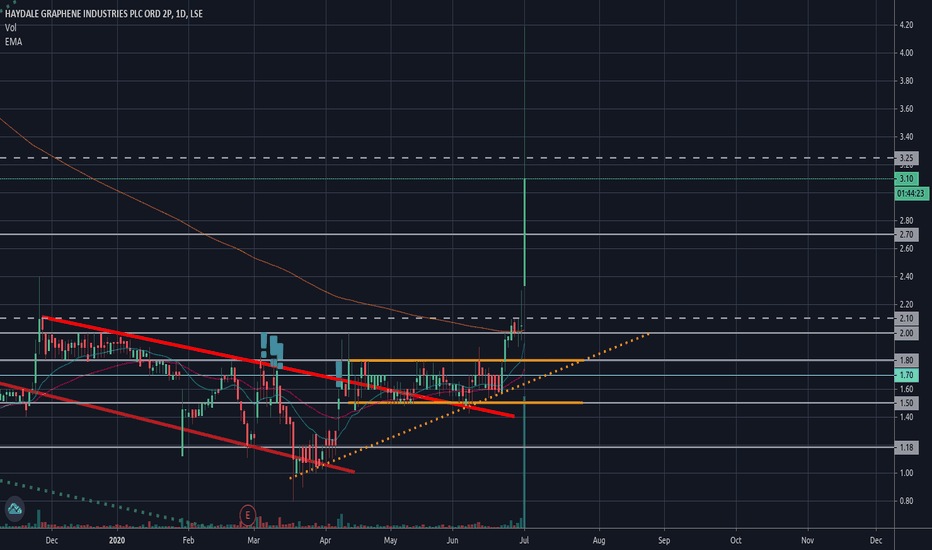Click the Nov label on time axis
932x550 pixels.
pos(807,540)
